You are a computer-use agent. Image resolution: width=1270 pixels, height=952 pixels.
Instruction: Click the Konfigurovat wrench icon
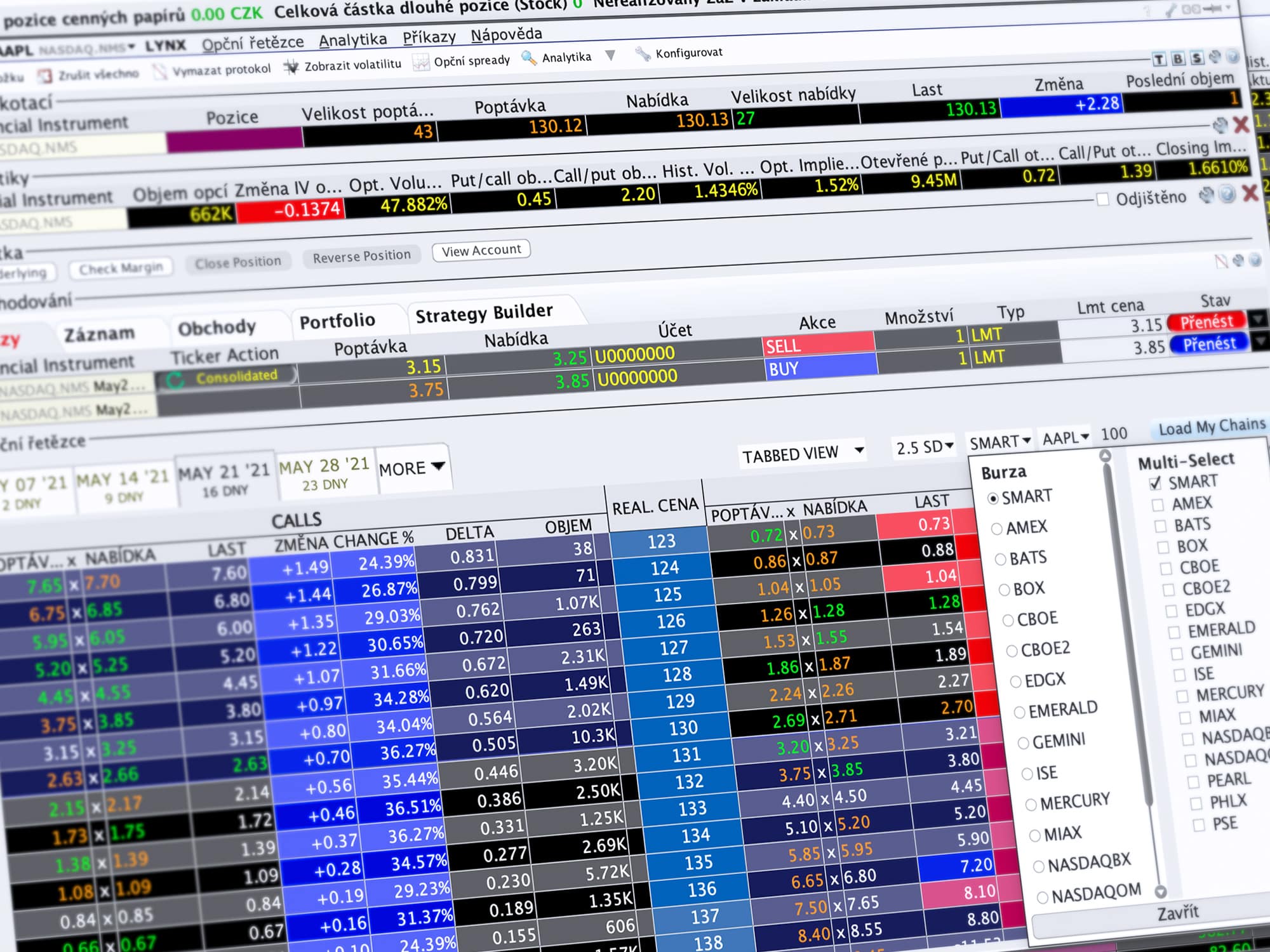[x=643, y=54]
